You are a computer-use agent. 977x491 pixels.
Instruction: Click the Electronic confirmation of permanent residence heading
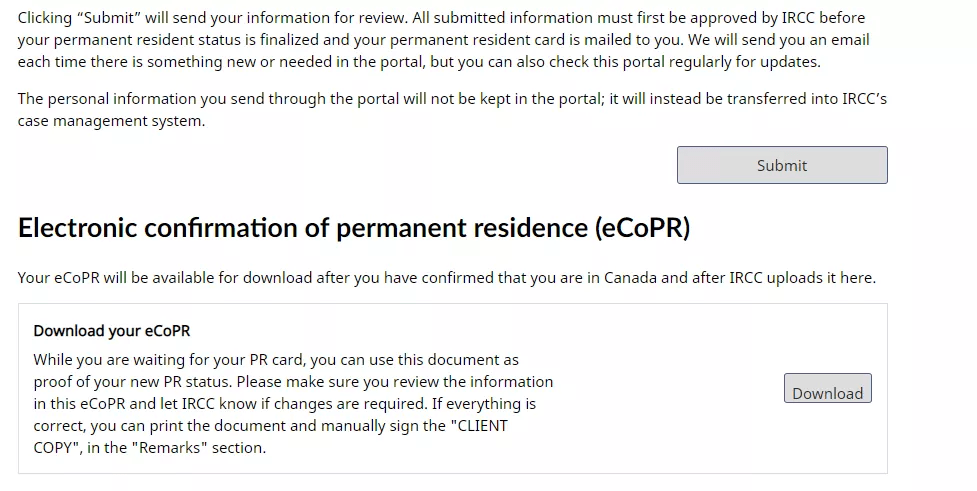(x=354, y=228)
